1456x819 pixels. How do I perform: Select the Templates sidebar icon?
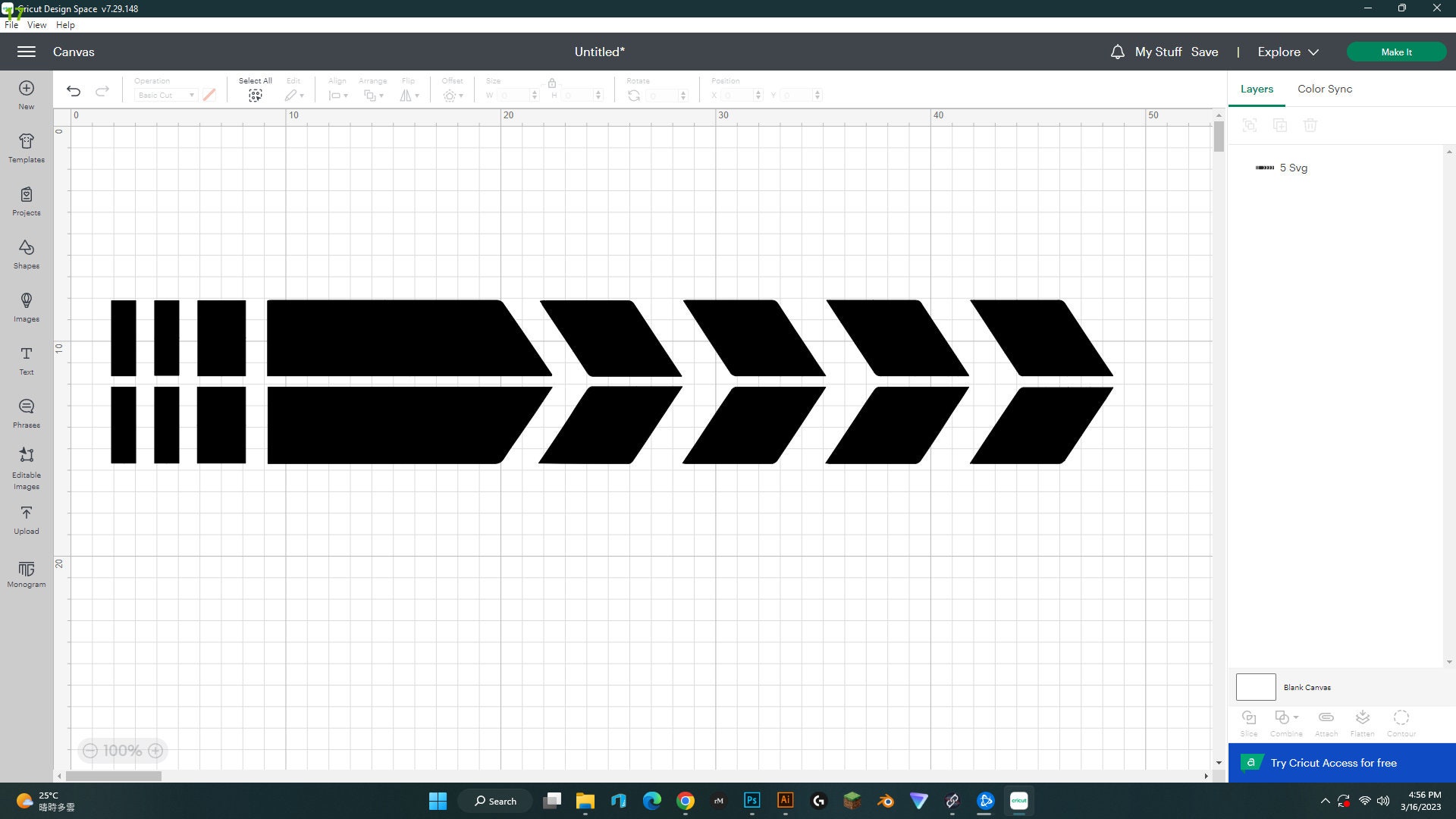26,146
